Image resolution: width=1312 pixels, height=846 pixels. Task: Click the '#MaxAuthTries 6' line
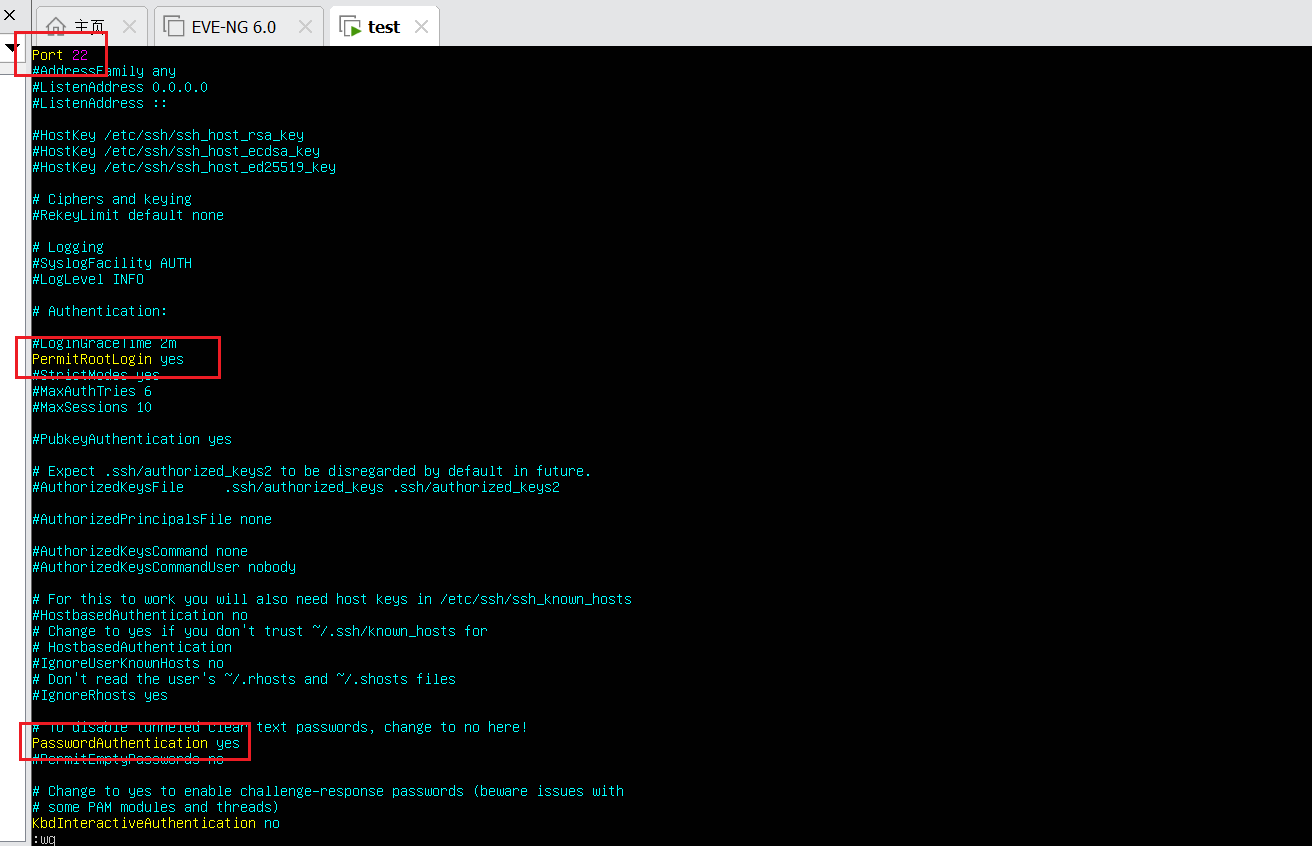pyautogui.click(x=92, y=391)
